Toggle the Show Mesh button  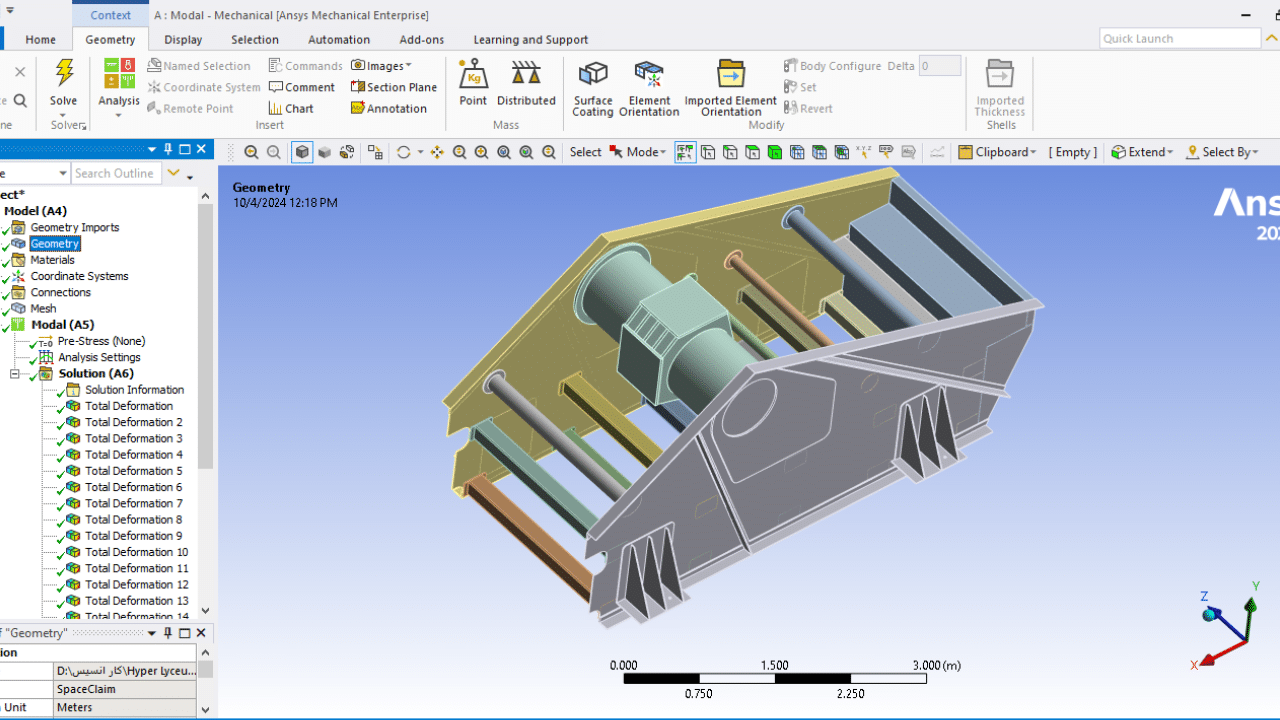[x=375, y=152]
